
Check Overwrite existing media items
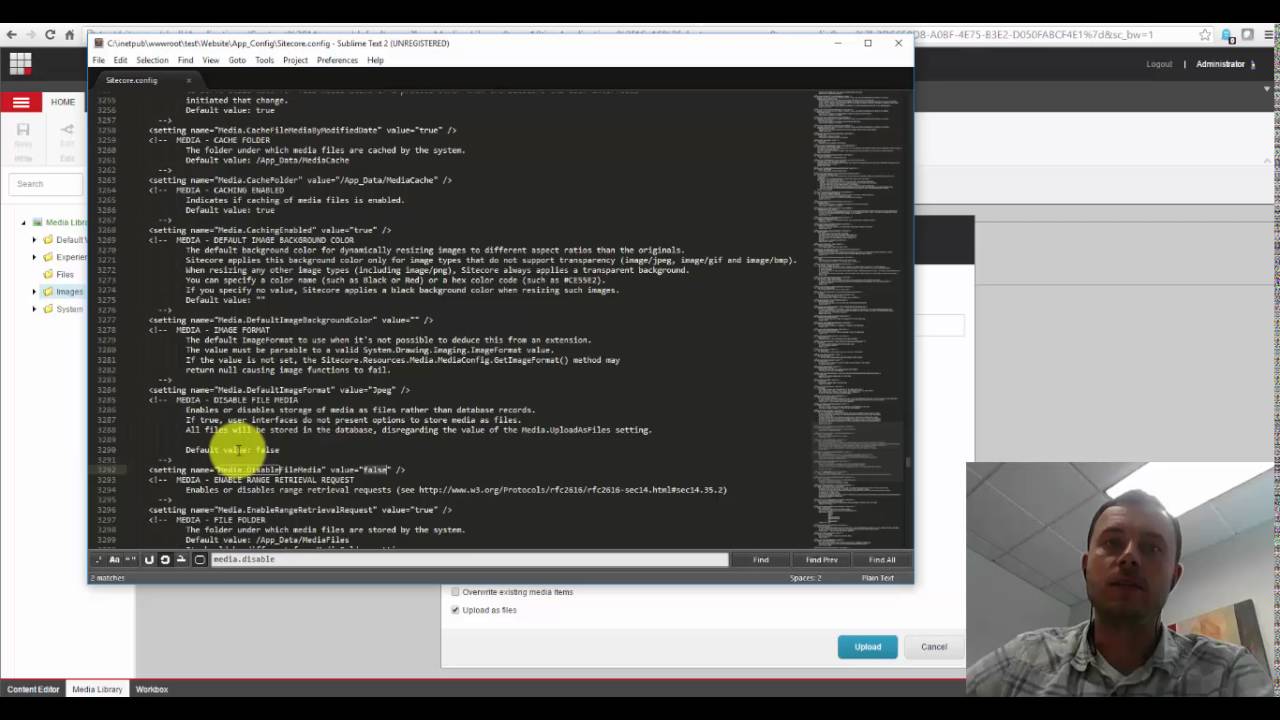(x=455, y=592)
